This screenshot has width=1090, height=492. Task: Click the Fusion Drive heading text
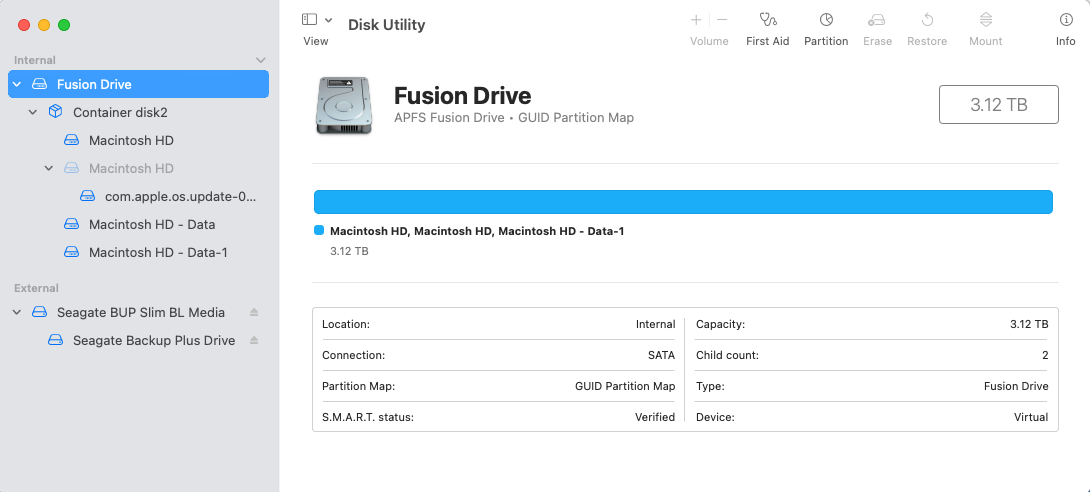click(463, 95)
